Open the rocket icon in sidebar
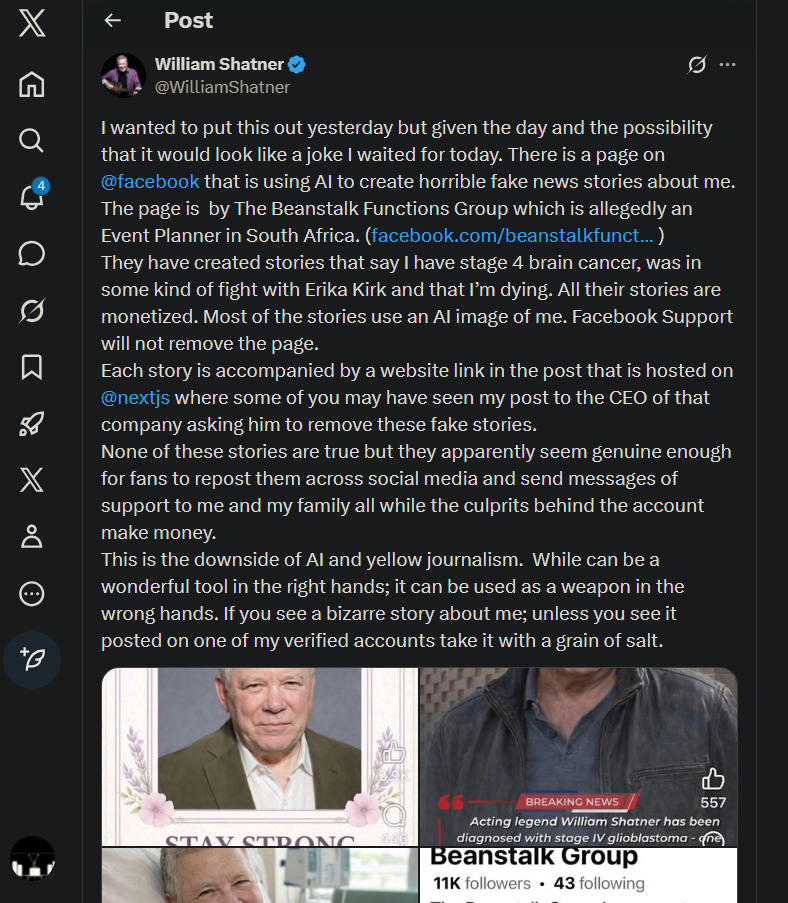788x903 pixels. coord(32,424)
